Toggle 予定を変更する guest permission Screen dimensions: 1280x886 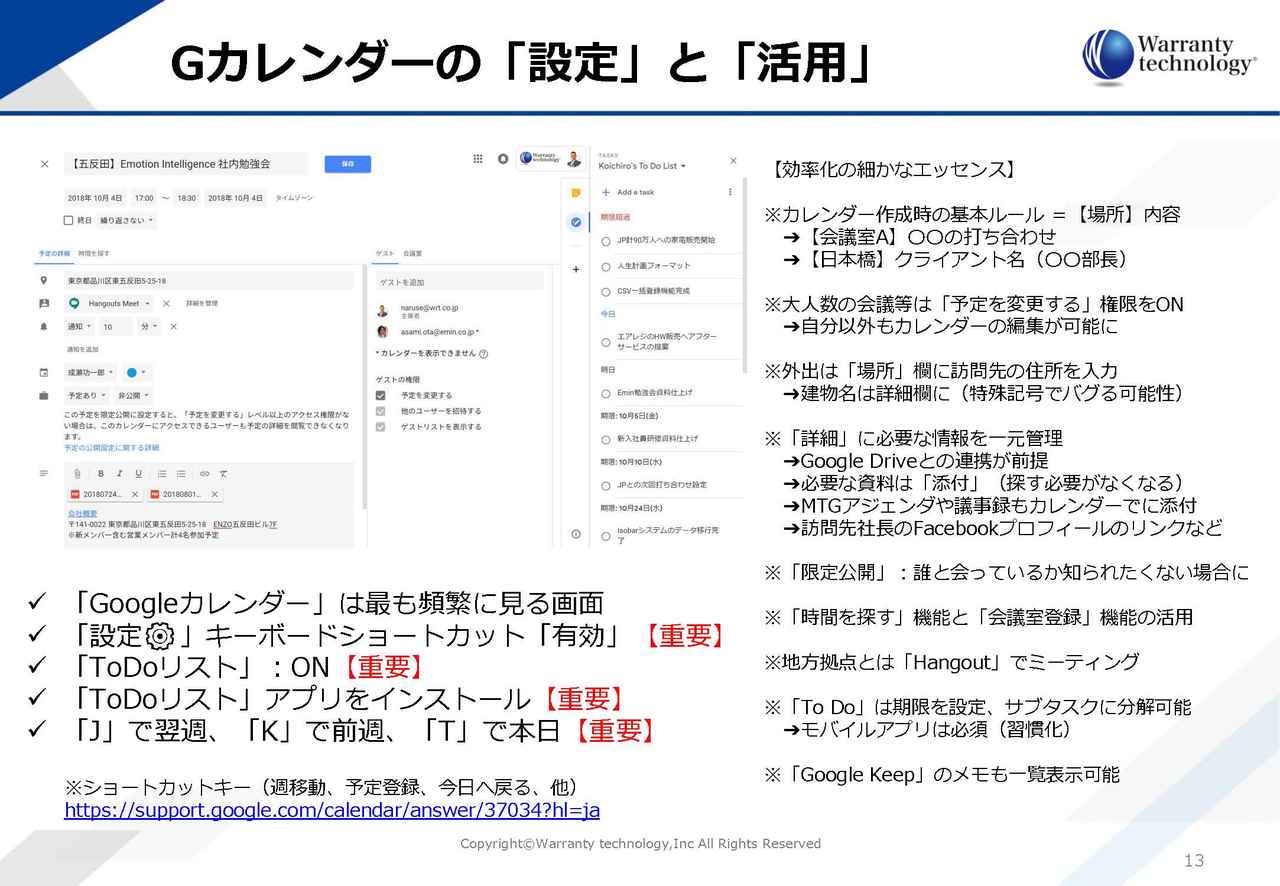tap(381, 395)
